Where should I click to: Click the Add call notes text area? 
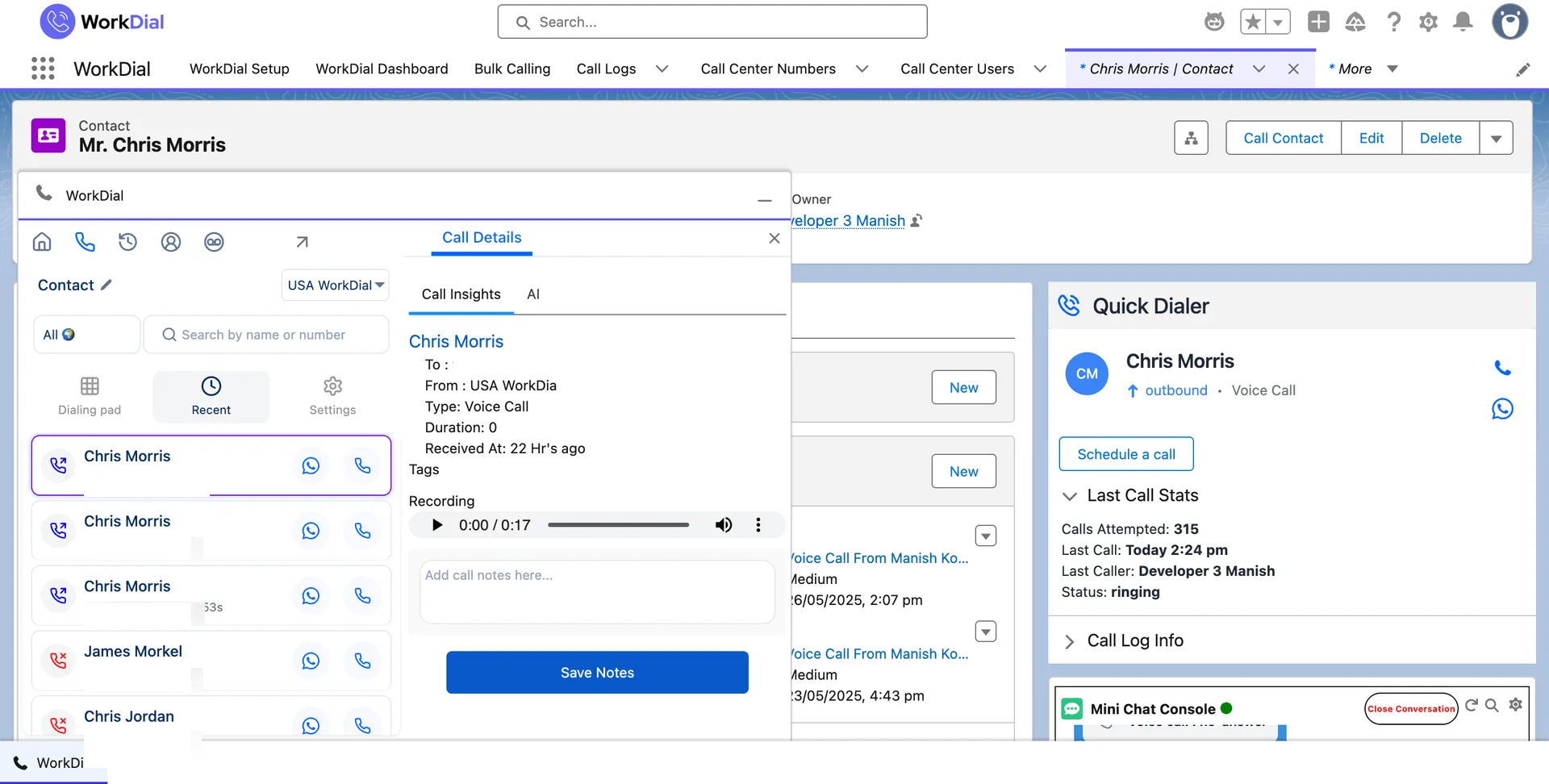click(597, 592)
